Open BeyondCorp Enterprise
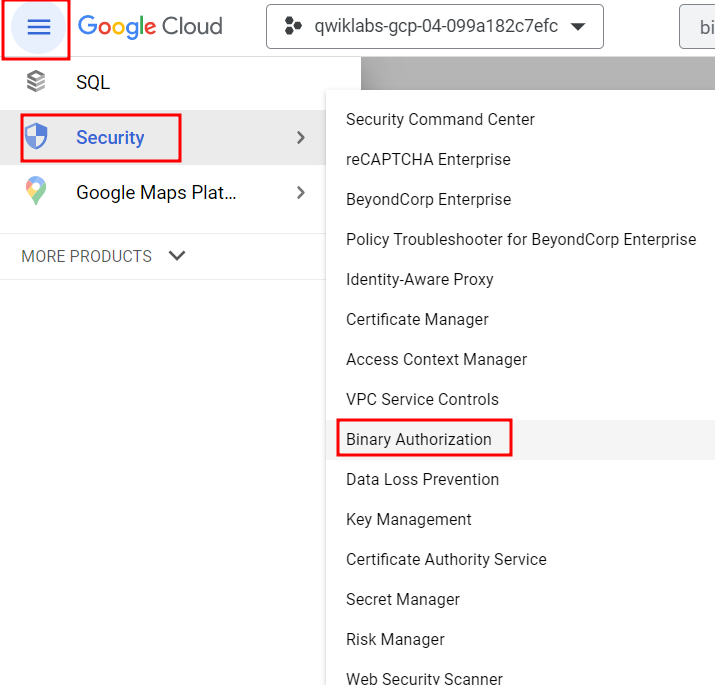 (x=428, y=200)
